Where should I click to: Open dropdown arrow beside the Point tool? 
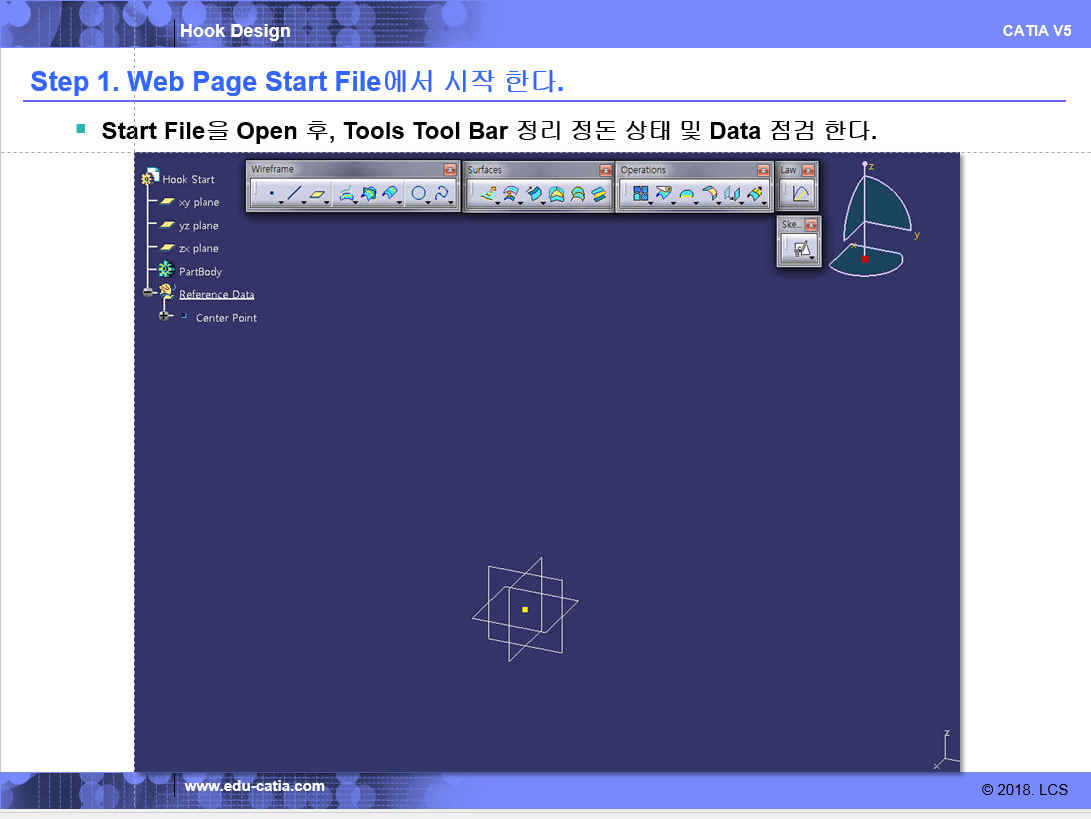pyautogui.click(x=281, y=203)
